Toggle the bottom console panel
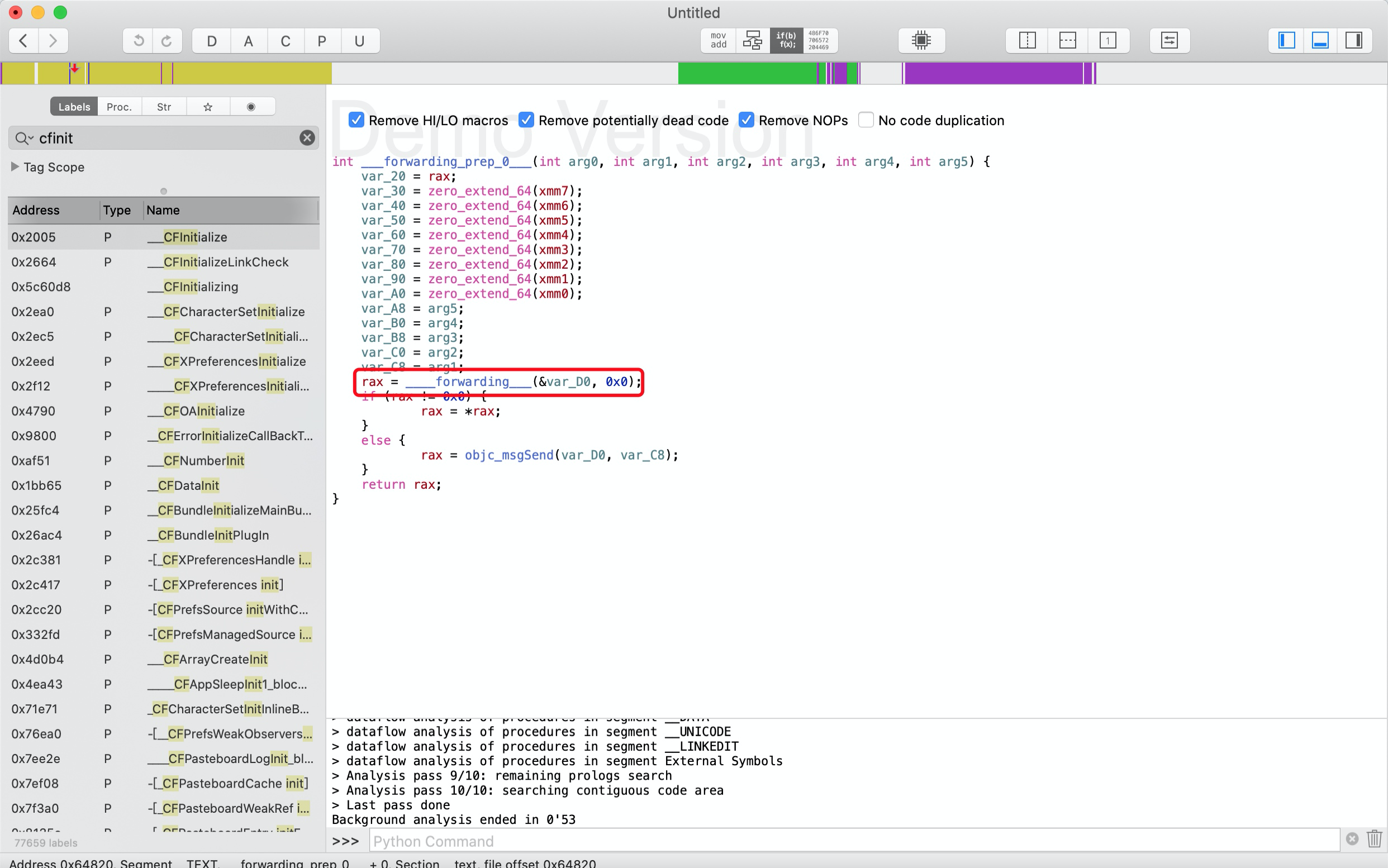Image resolution: width=1388 pixels, height=868 pixels. click(1320, 41)
